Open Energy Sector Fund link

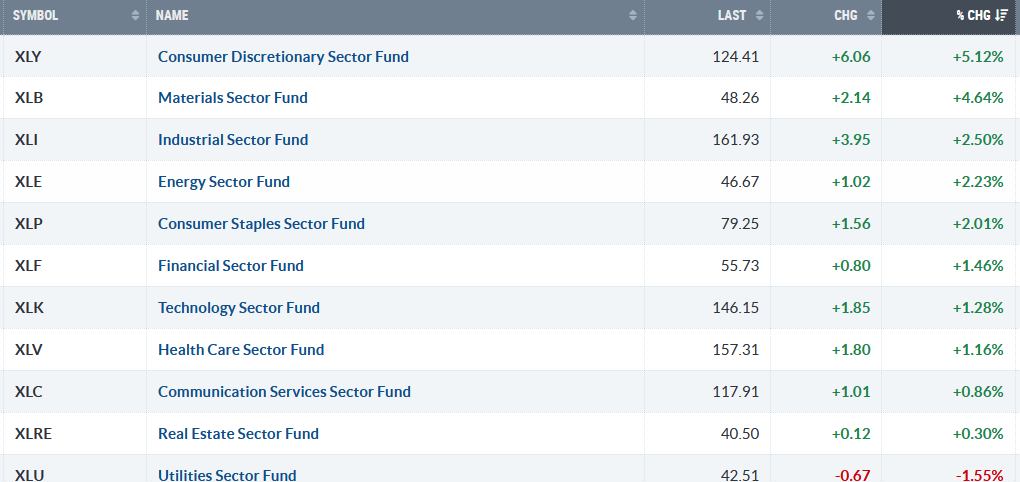(x=223, y=182)
